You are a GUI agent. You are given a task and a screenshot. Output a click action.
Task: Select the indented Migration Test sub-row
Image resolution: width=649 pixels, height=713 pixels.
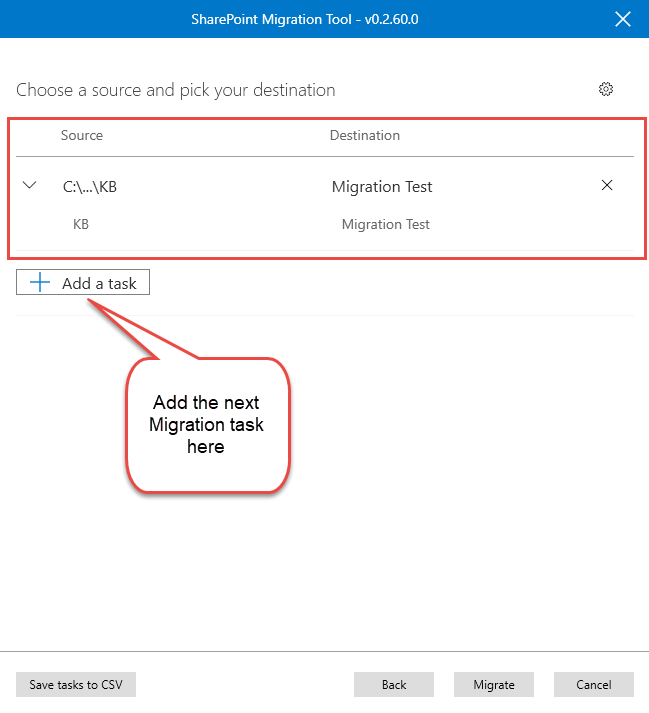pyautogui.click(x=386, y=224)
